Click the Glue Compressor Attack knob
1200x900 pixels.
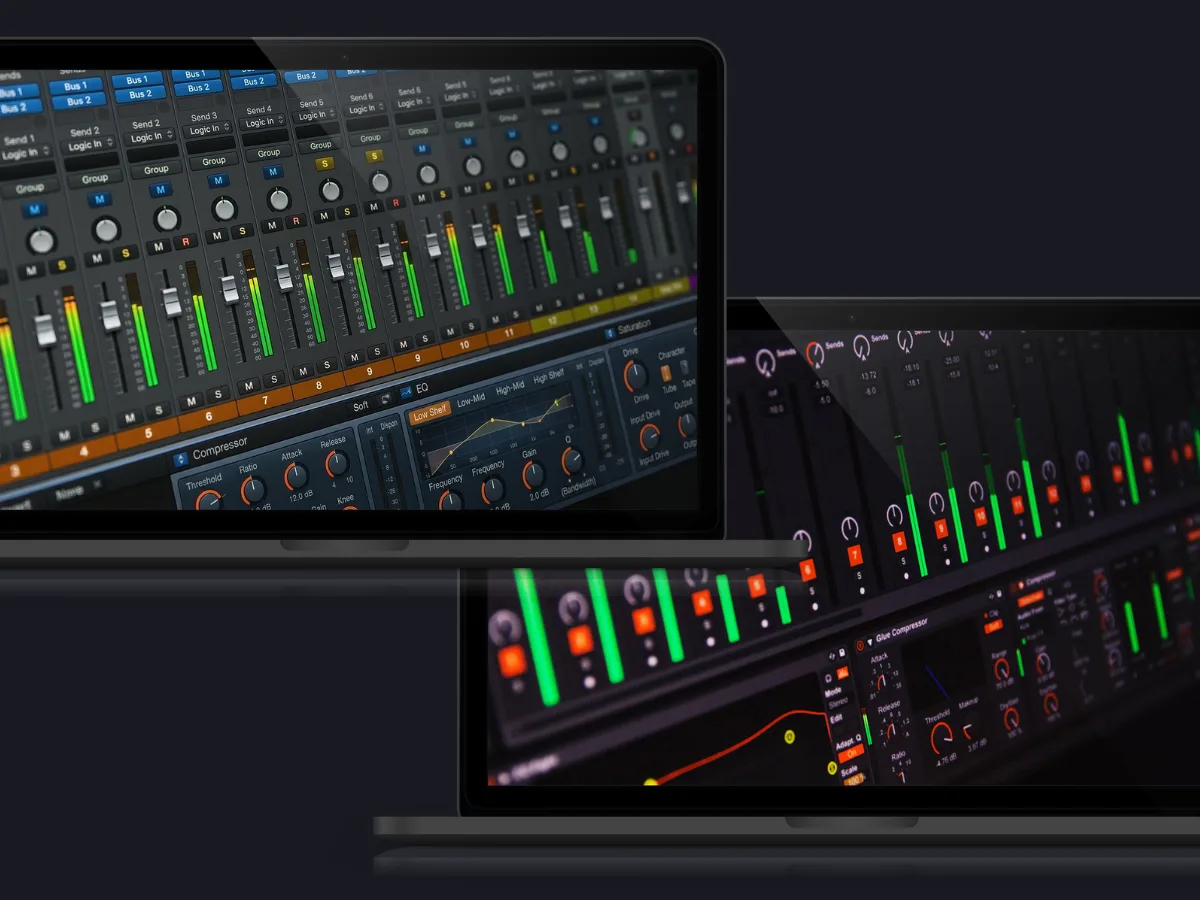pyautogui.click(x=880, y=684)
